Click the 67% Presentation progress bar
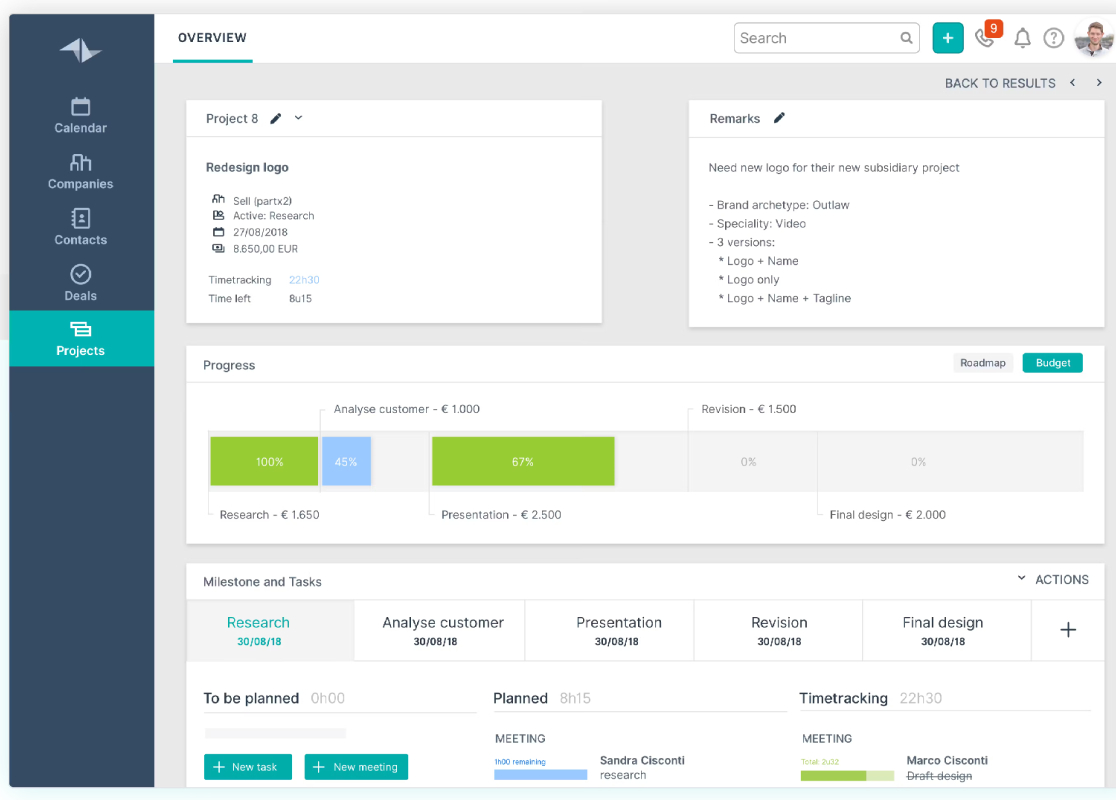The height and width of the screenshot is (800, 1116). pos(523,461)
